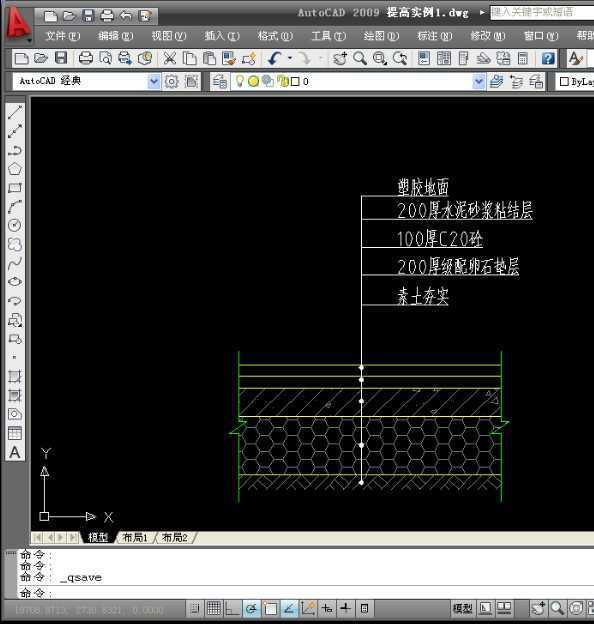The width and height of the screenshot is (594, 624).
Task: Select the Multiline Text tool
Action: [15, 452]
